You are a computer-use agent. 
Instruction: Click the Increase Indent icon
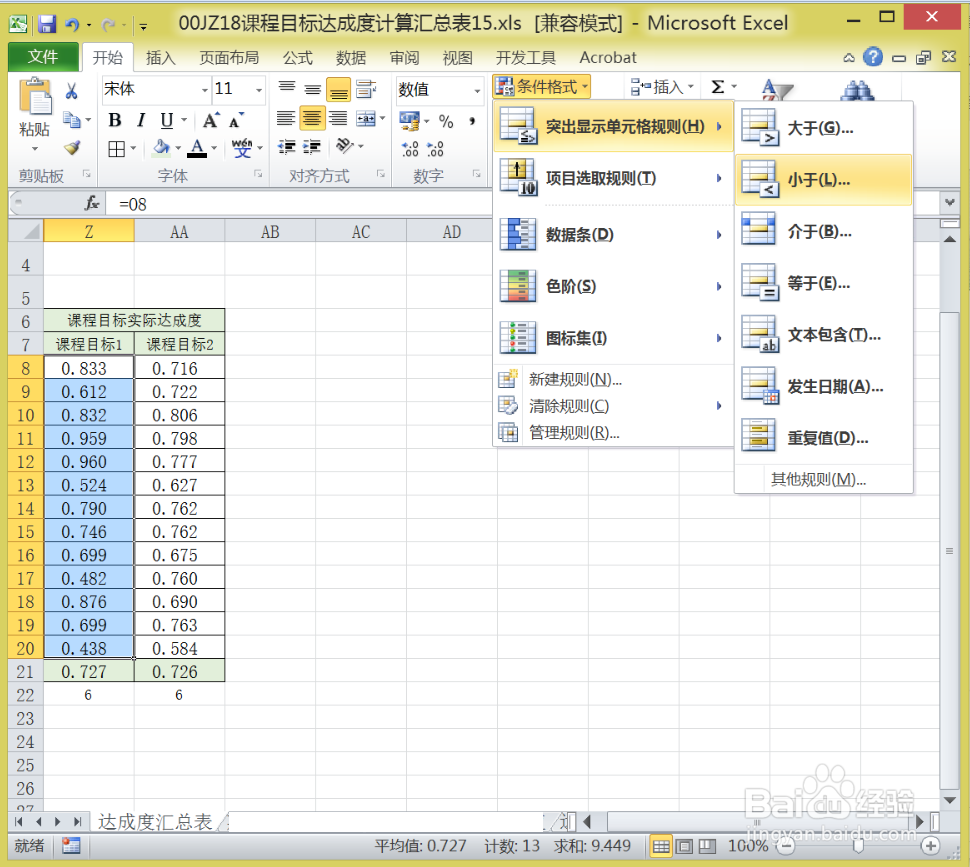(312, 147)
